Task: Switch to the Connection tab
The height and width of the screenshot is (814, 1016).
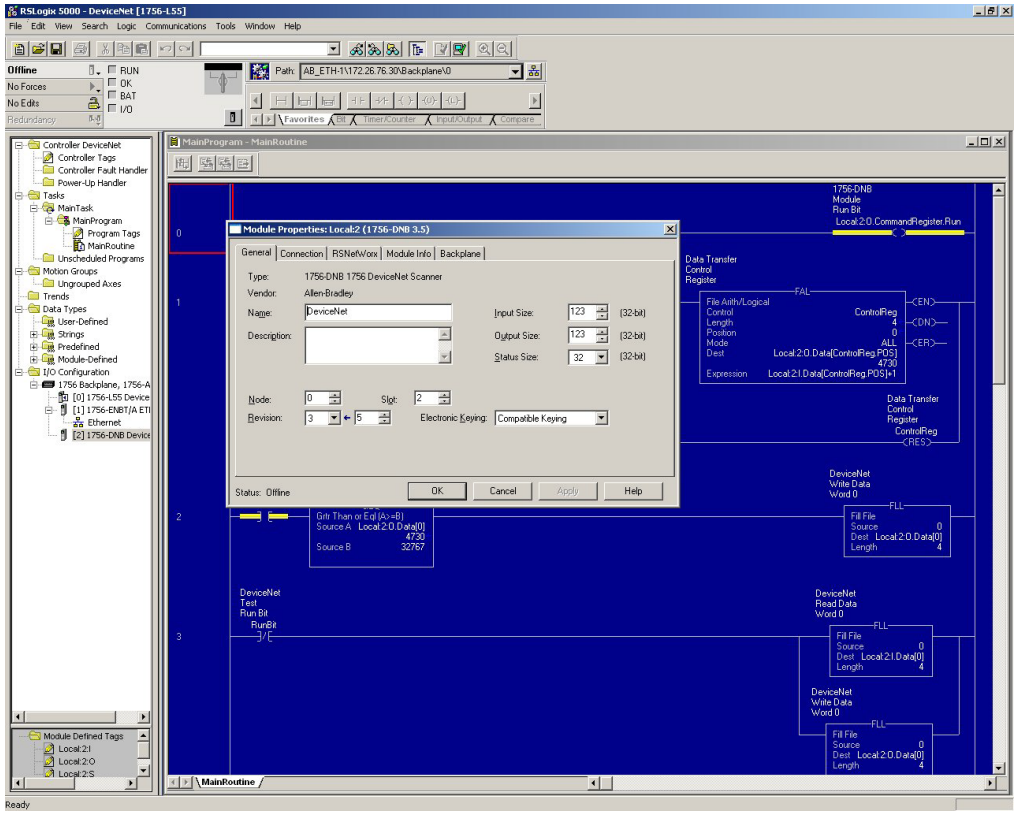Action: 301,253
